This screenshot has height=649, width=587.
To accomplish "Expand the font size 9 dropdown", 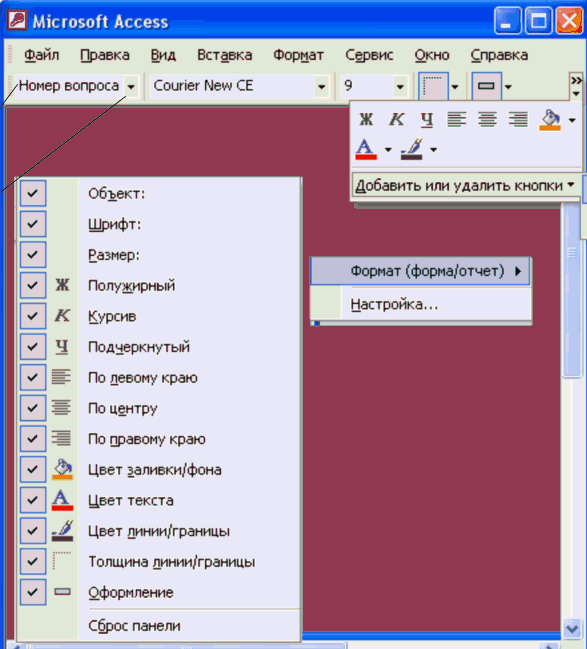I will pos(400,87).
